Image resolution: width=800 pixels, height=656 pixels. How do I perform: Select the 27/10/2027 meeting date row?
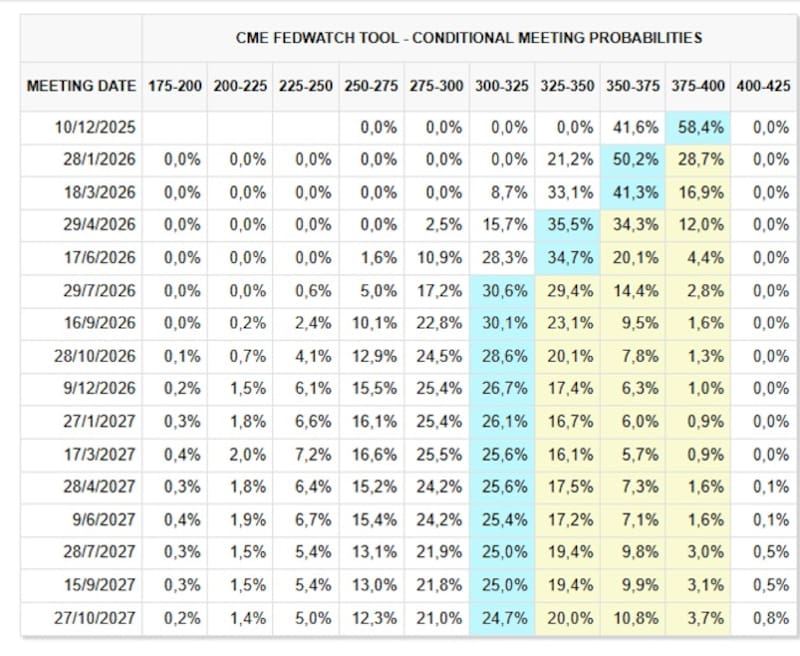pos(97,619)
